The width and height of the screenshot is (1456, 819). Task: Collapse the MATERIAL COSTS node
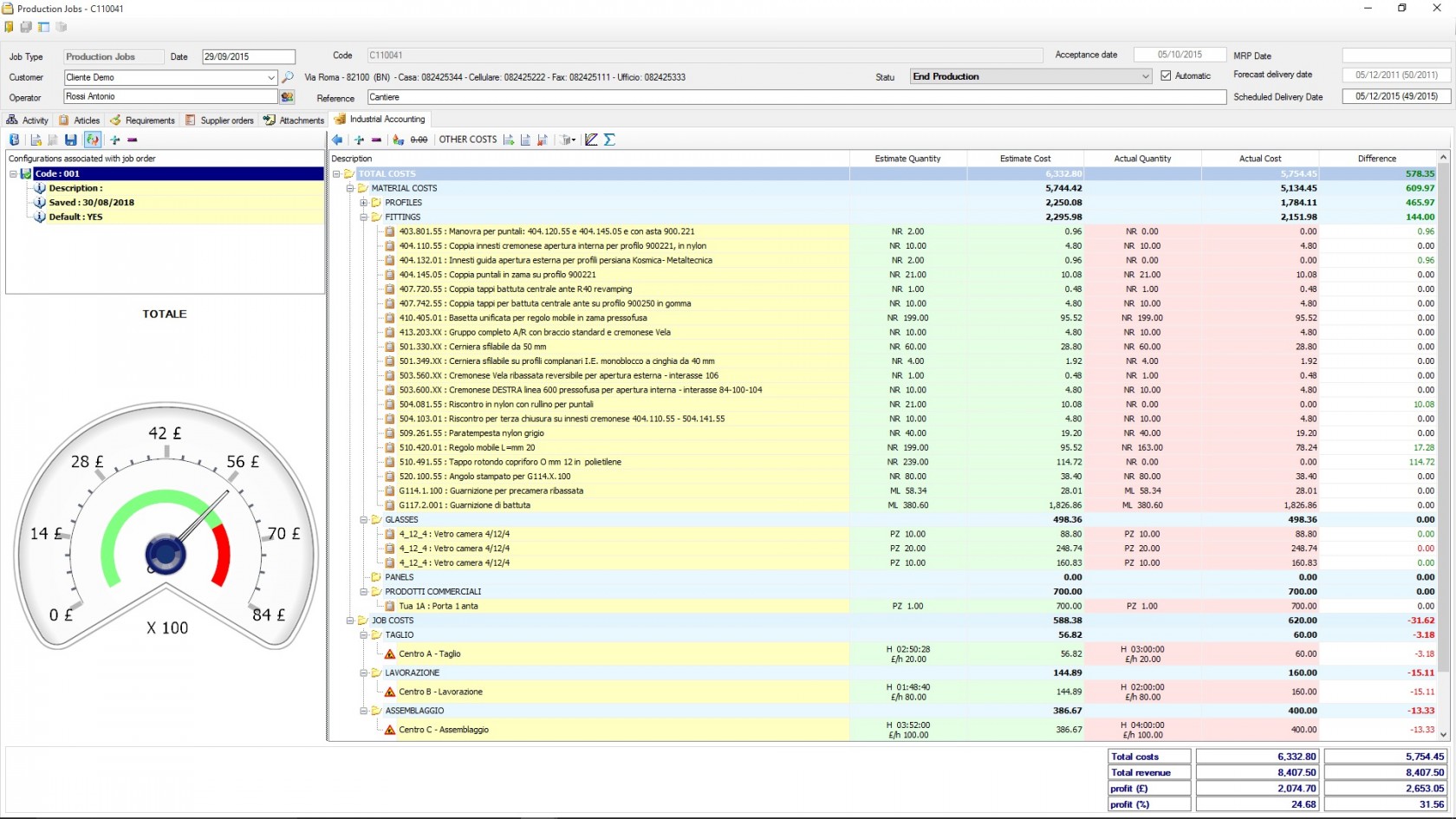[350, 188]
